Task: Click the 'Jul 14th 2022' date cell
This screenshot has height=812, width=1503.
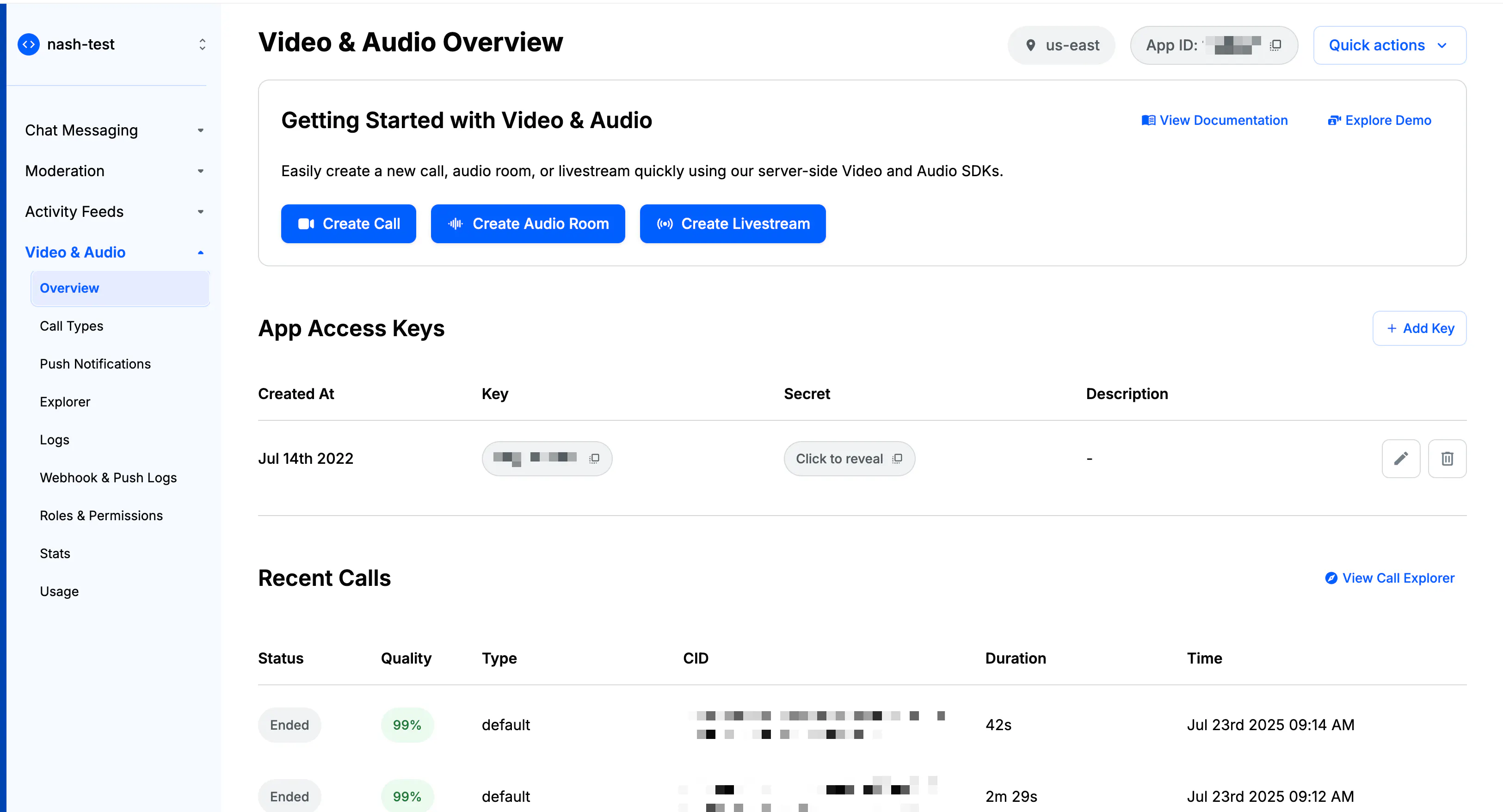Action: 306,459
